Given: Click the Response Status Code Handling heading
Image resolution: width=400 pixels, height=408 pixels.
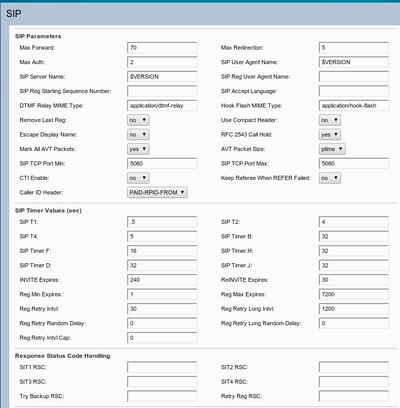Looking at the screenshot, I should 63,356.
